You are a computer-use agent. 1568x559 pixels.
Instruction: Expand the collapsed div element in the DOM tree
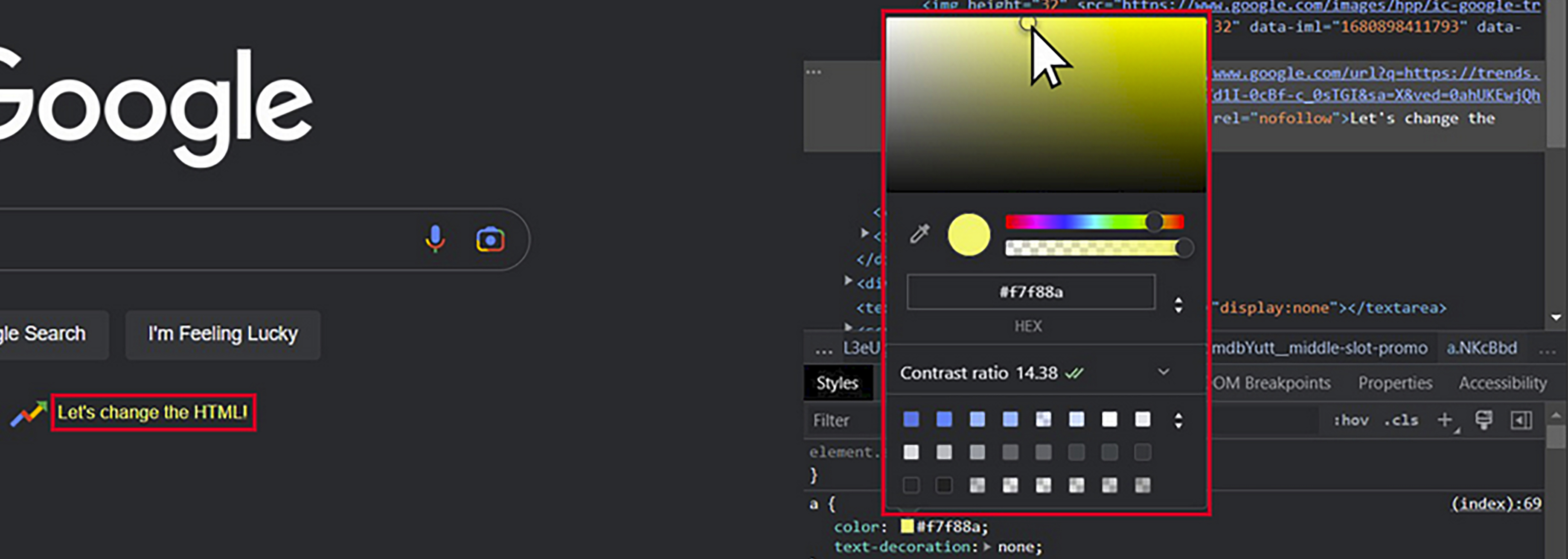[x=849, y=280]
